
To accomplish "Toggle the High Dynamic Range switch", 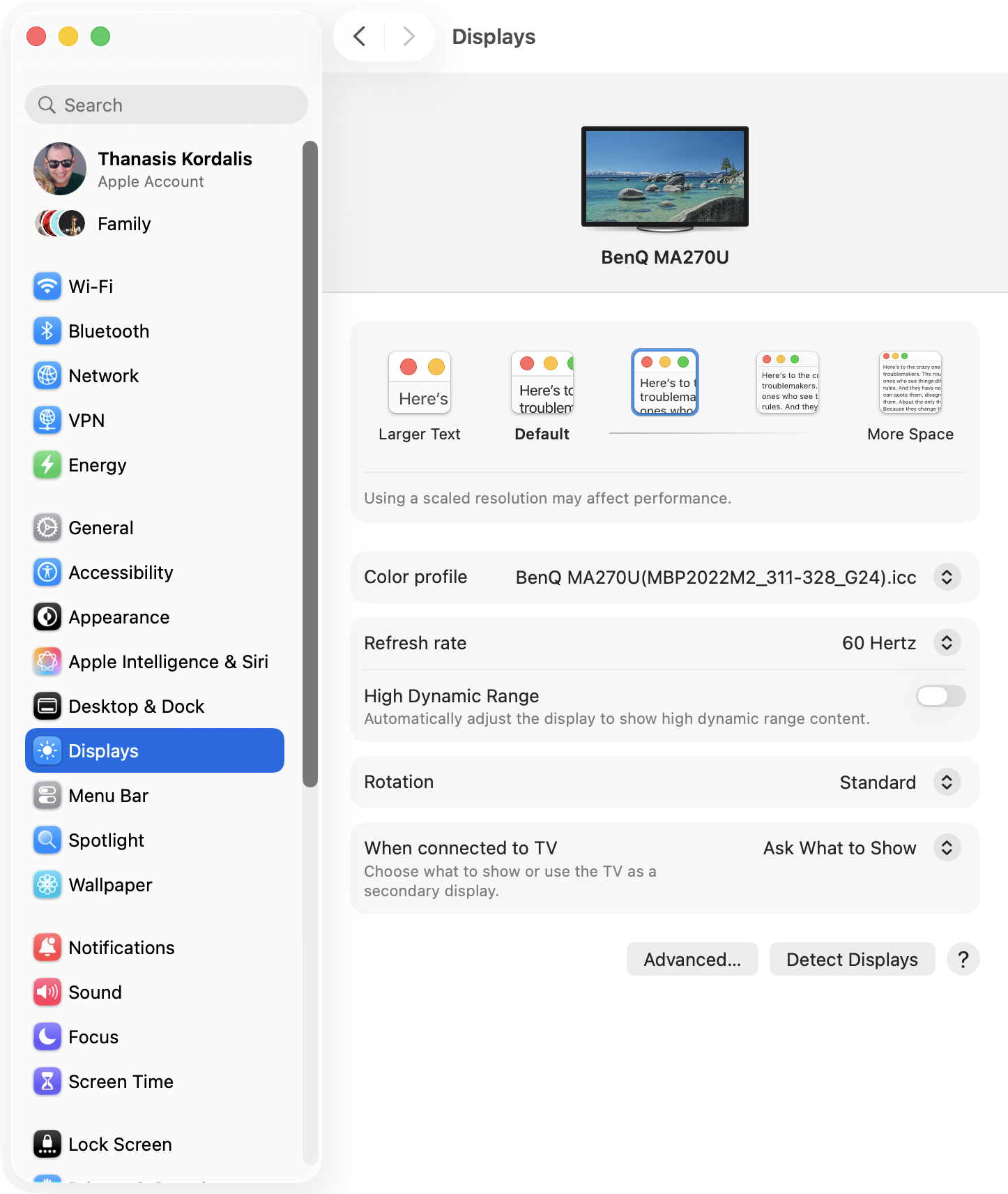I will [x=941, y=696].
